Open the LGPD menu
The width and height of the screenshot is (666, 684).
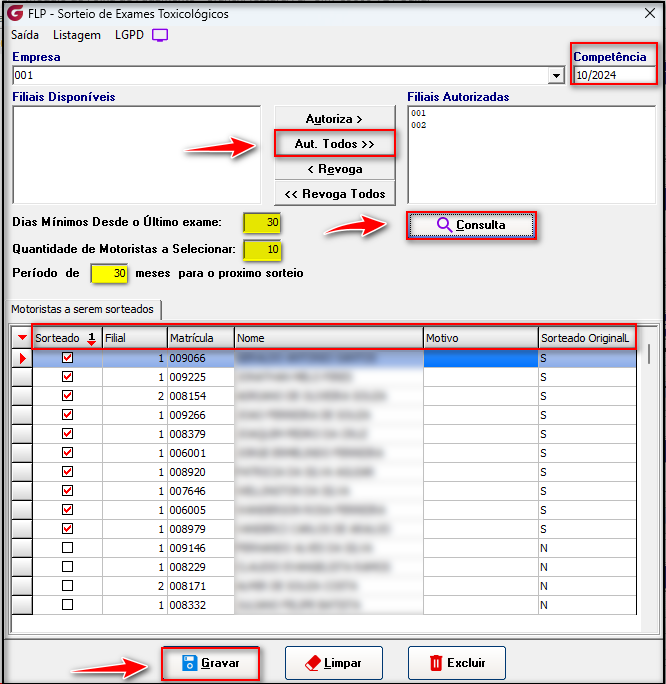click(x=129, y=35)
